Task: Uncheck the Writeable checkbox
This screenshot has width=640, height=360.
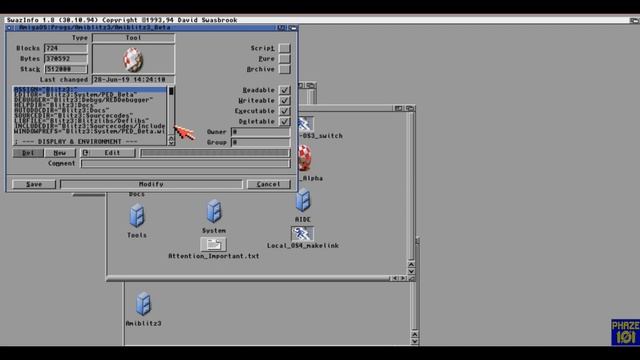Action: [284, 100]
